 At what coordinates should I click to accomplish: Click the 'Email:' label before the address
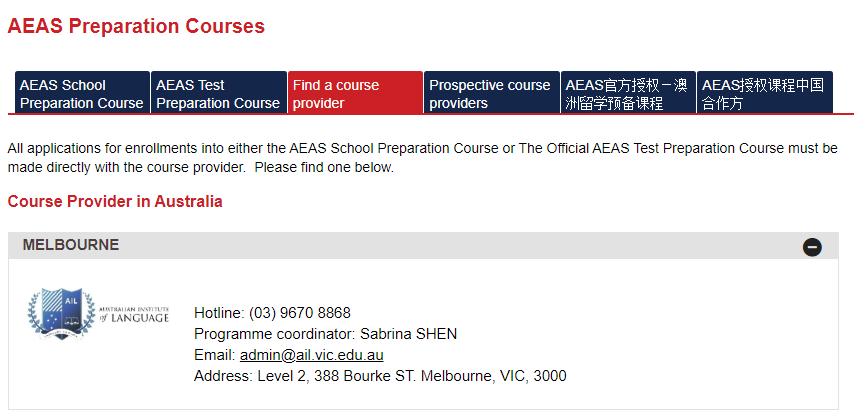(x=215, y=355)
